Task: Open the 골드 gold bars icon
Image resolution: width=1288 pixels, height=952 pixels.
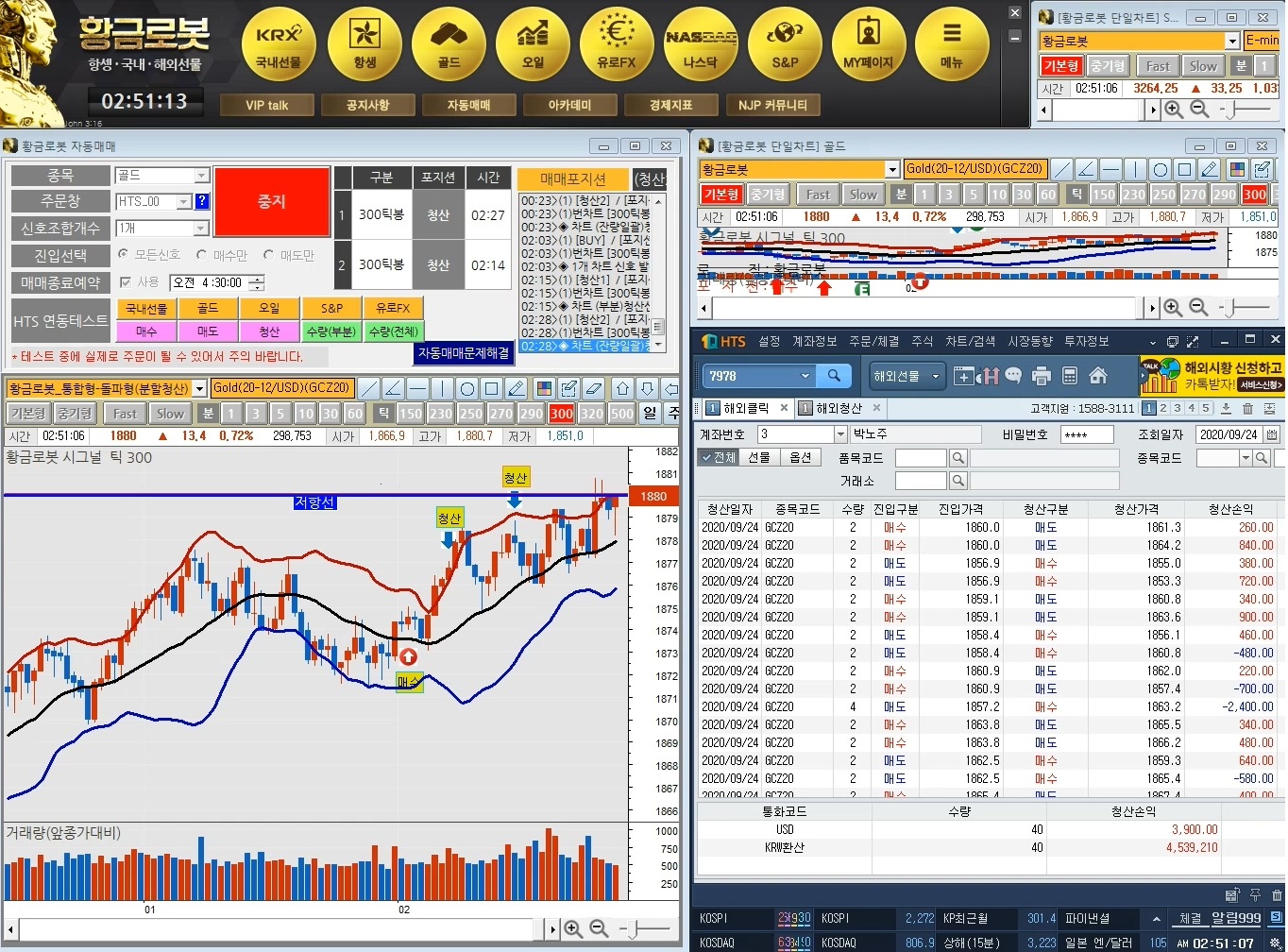Action: [x=449, y=44]
